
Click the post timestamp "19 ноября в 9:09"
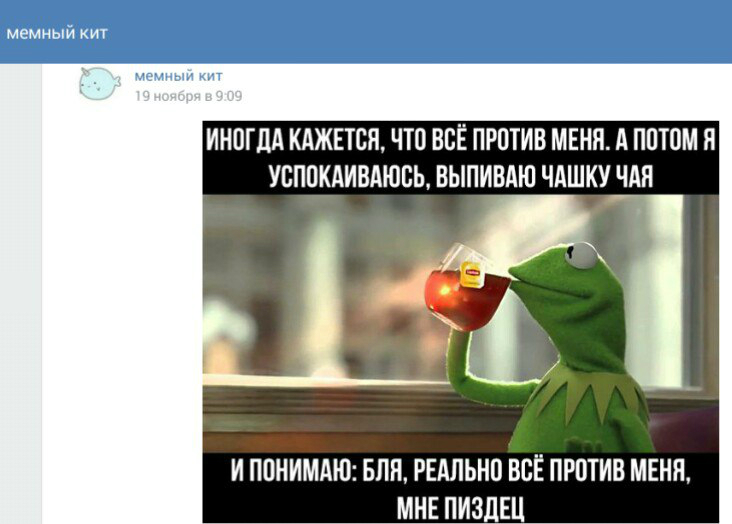(189, 96)
